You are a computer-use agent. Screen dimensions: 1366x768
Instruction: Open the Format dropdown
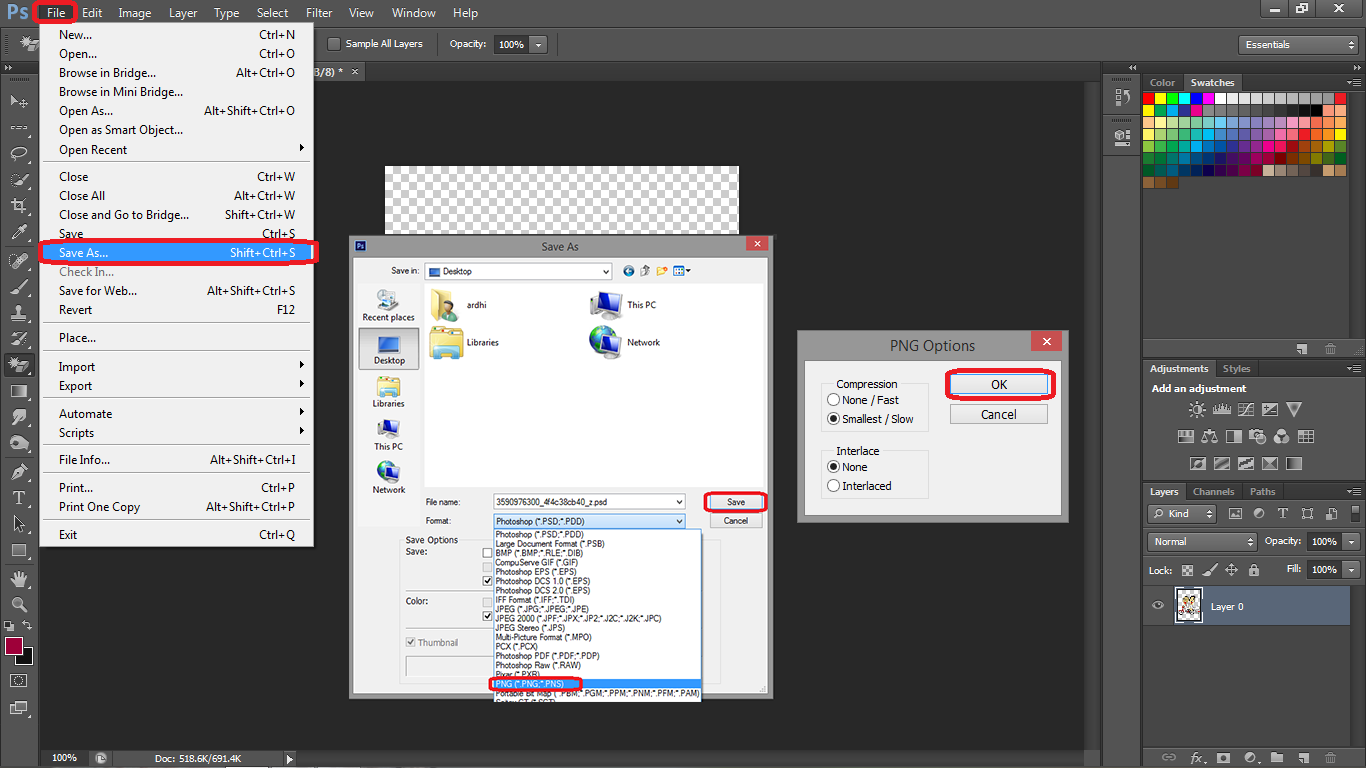589,521
